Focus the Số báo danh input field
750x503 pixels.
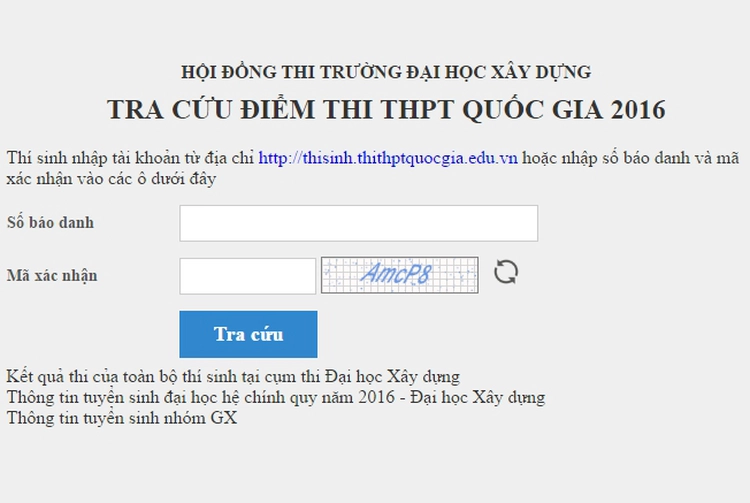(358, 223)
